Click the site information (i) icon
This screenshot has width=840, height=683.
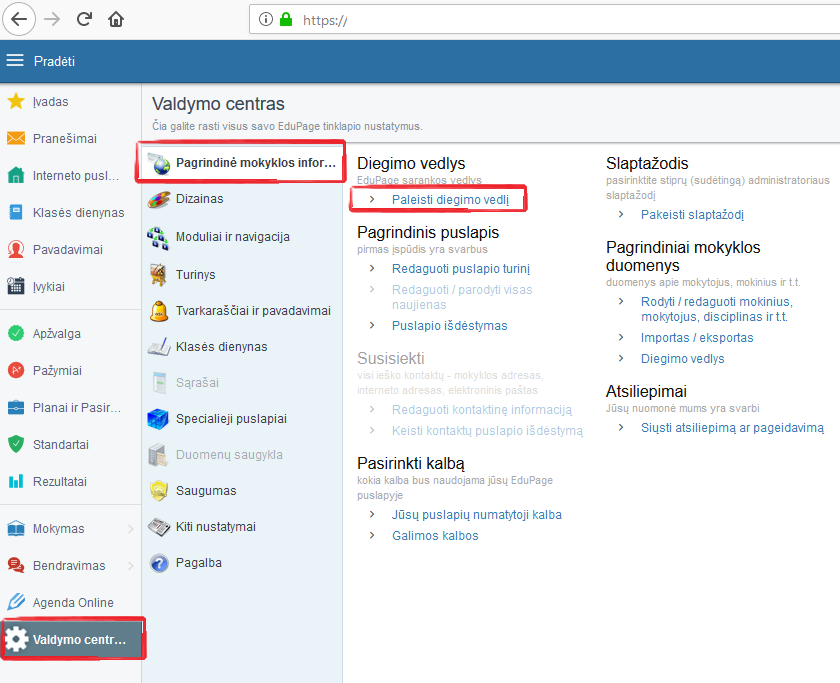click(x=265, y=19)
